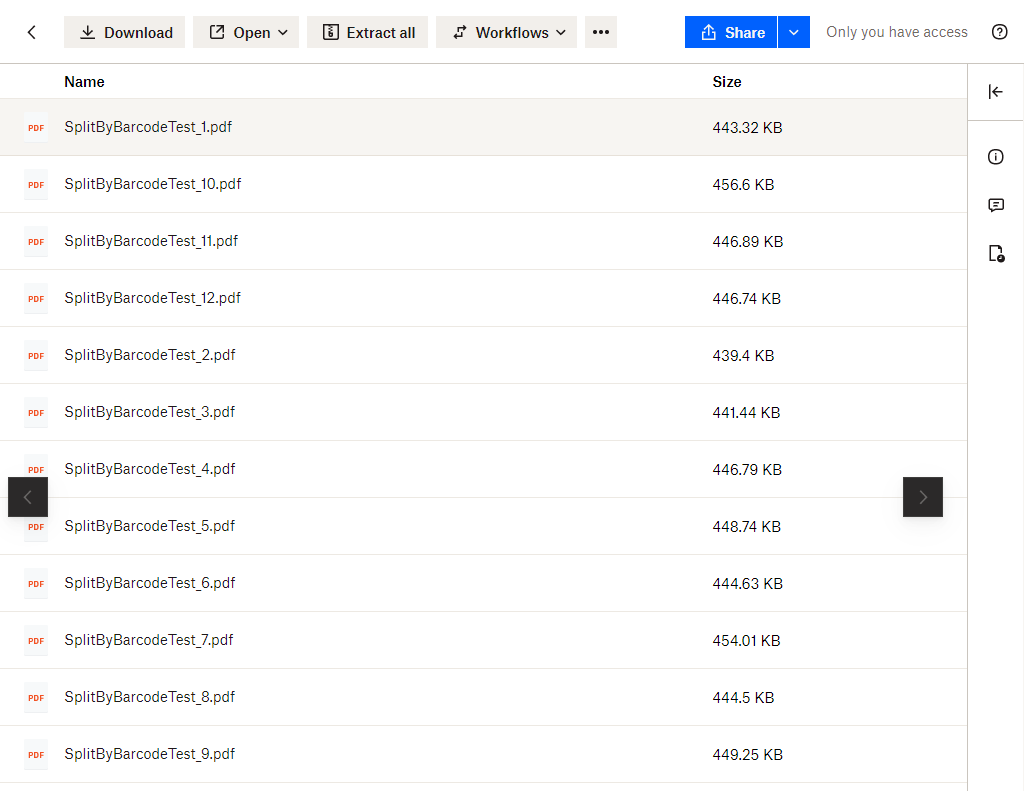Sort by Name column header
The height and width of the screenshot is (791, 1024).
click(x=84, y=82)
